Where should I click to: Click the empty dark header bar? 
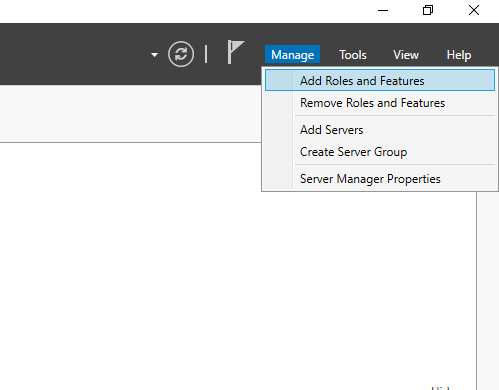pos(73,54)
